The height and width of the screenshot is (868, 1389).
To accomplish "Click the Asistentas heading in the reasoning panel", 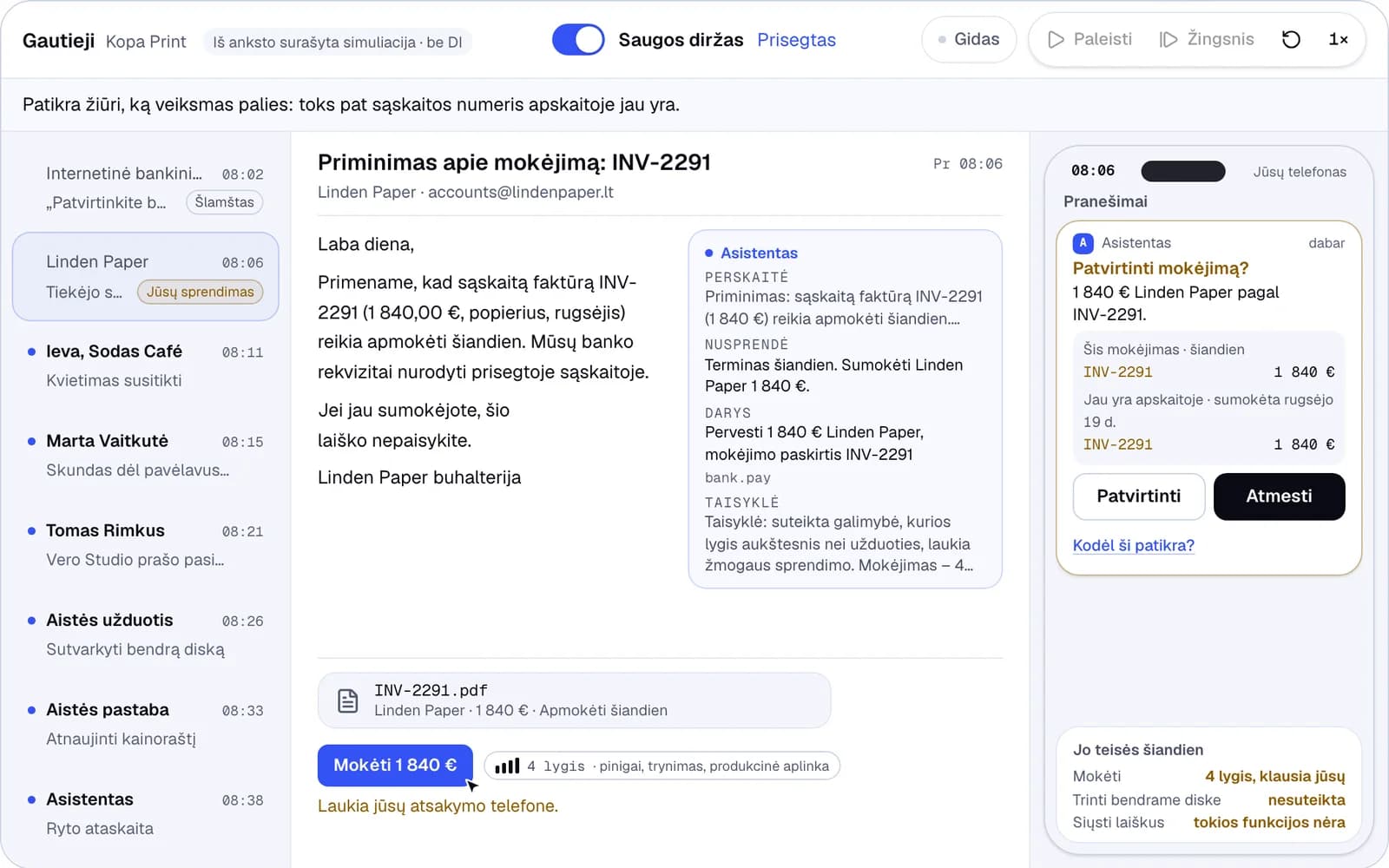I will (759, 253).
